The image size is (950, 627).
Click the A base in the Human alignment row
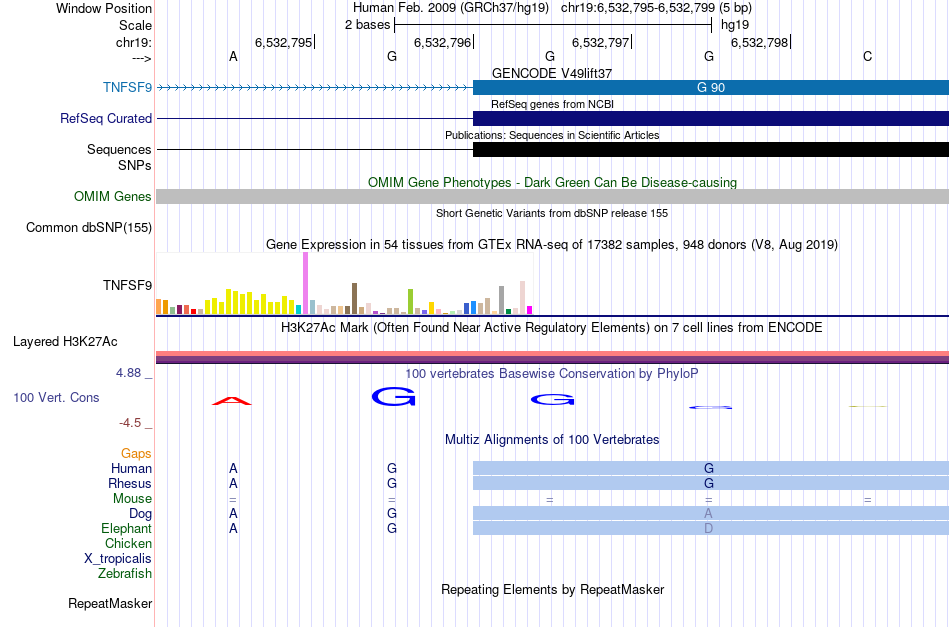[233, 468]
